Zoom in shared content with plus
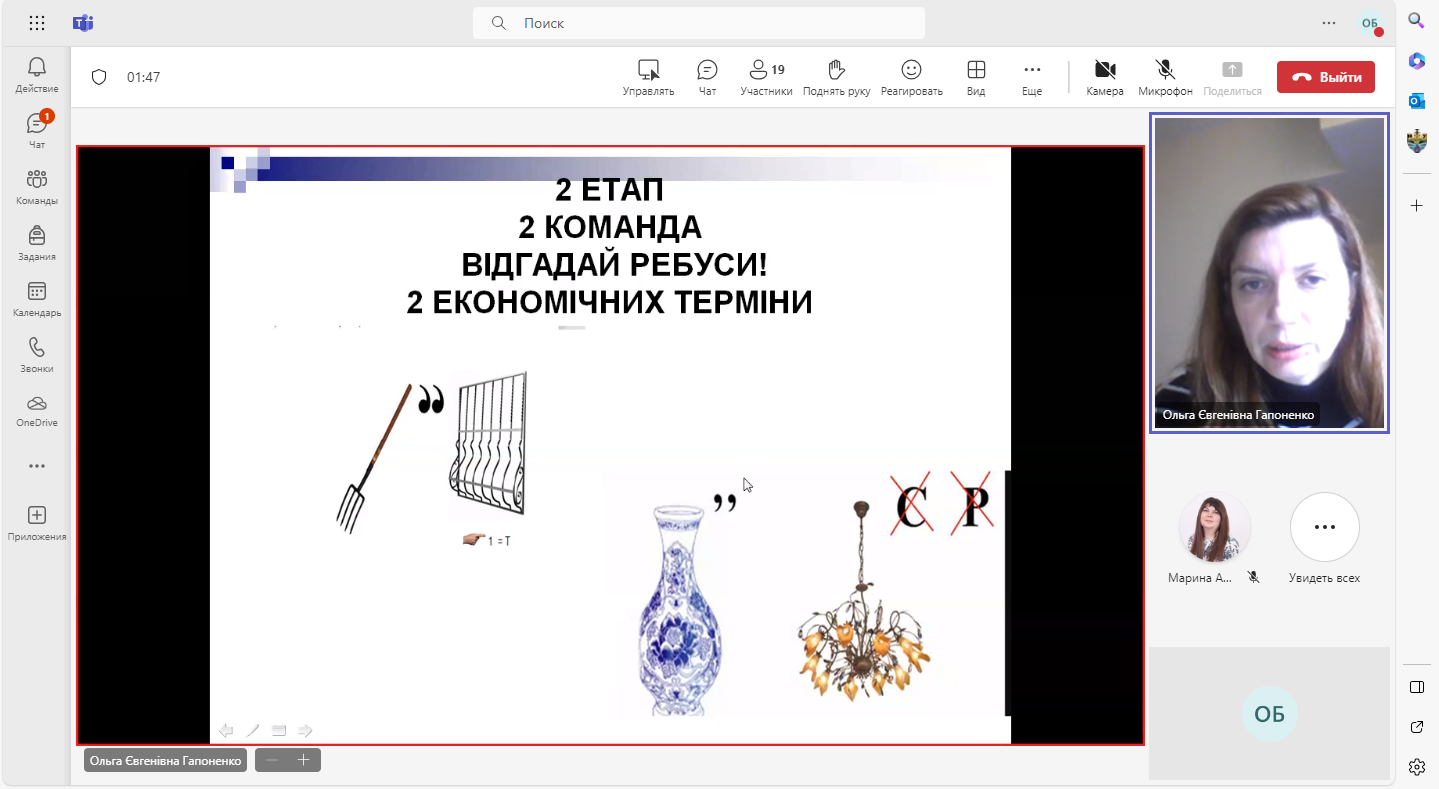Screen dimensions: 1439x789 tap(304, 760)
